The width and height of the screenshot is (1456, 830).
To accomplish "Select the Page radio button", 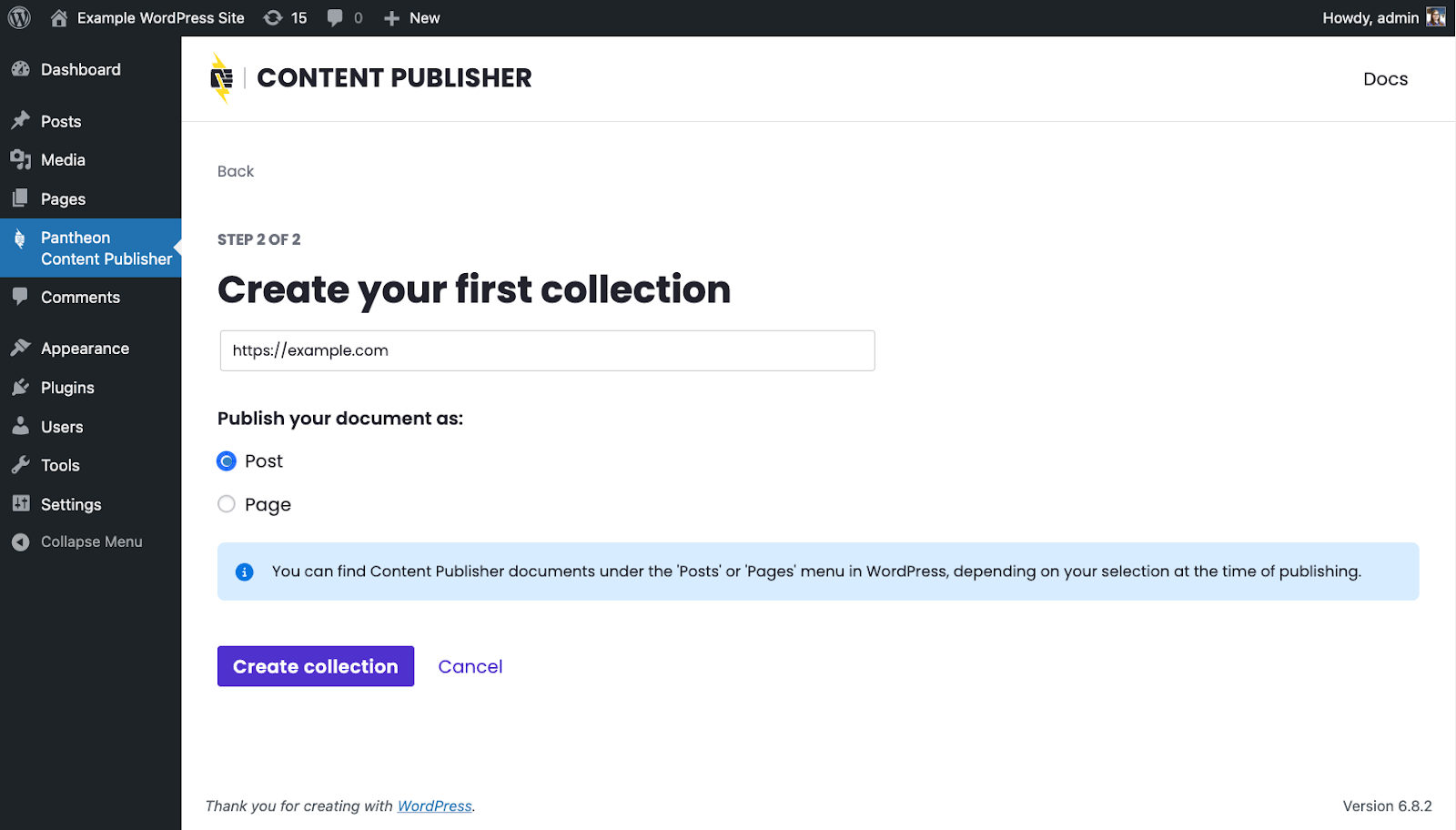I will [x=227, y=504].
